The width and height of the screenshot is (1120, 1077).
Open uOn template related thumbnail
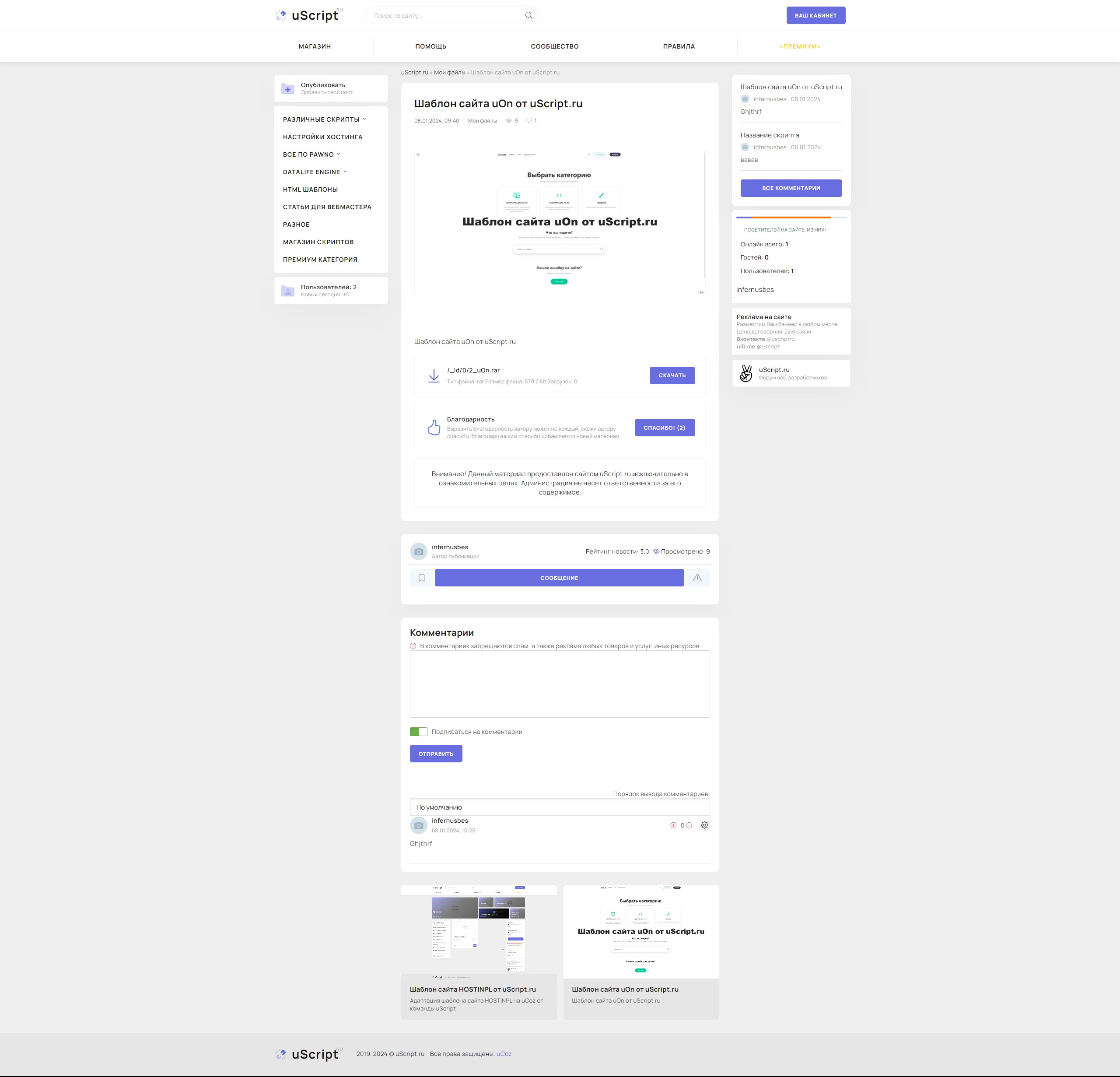click(640, 932)
